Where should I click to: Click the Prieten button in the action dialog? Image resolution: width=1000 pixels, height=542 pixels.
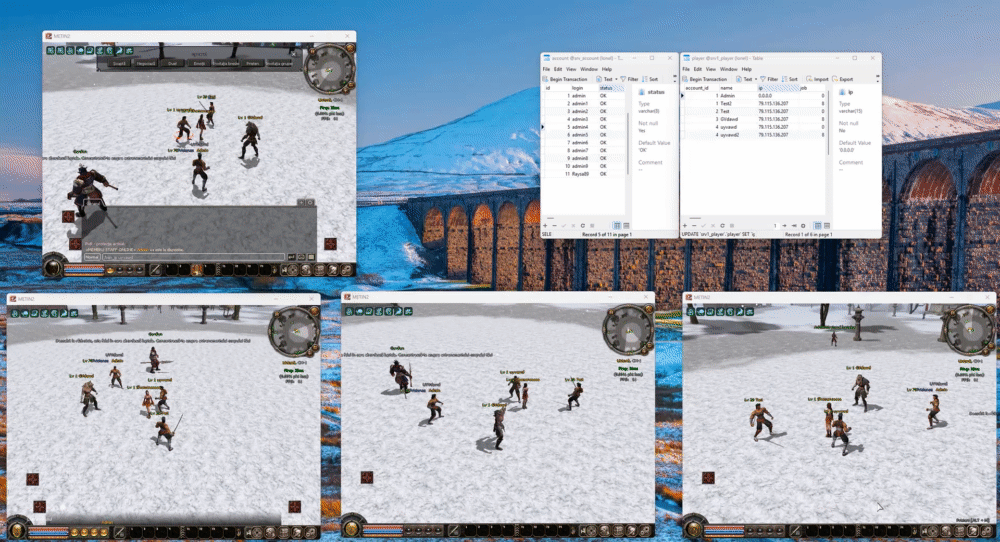253,63
